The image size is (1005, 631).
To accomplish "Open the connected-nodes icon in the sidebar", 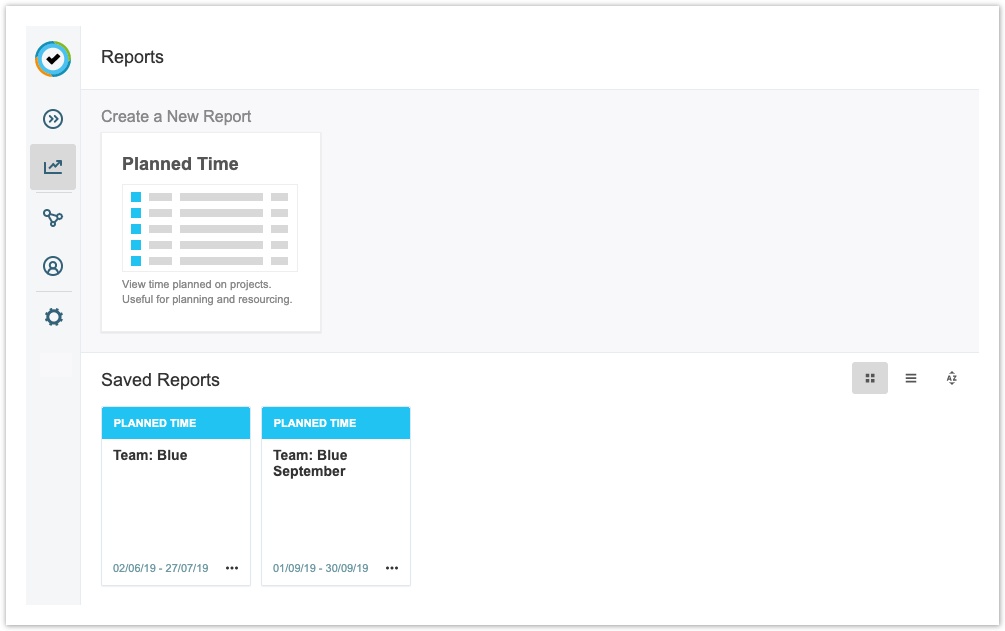I will pyautogui.click(x=53, y=218).
